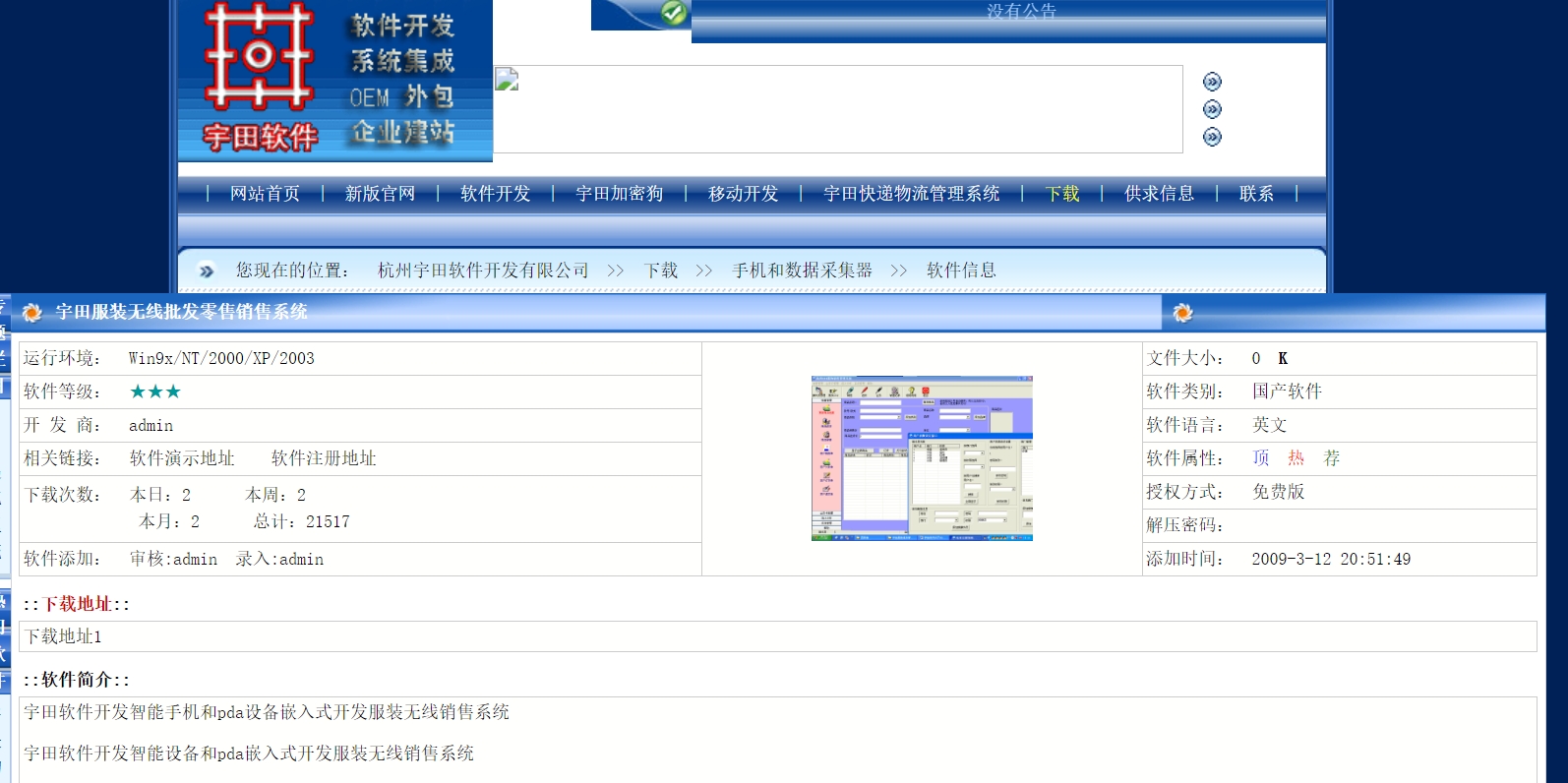Select the 移动开发 menu item

click(743, 194)
